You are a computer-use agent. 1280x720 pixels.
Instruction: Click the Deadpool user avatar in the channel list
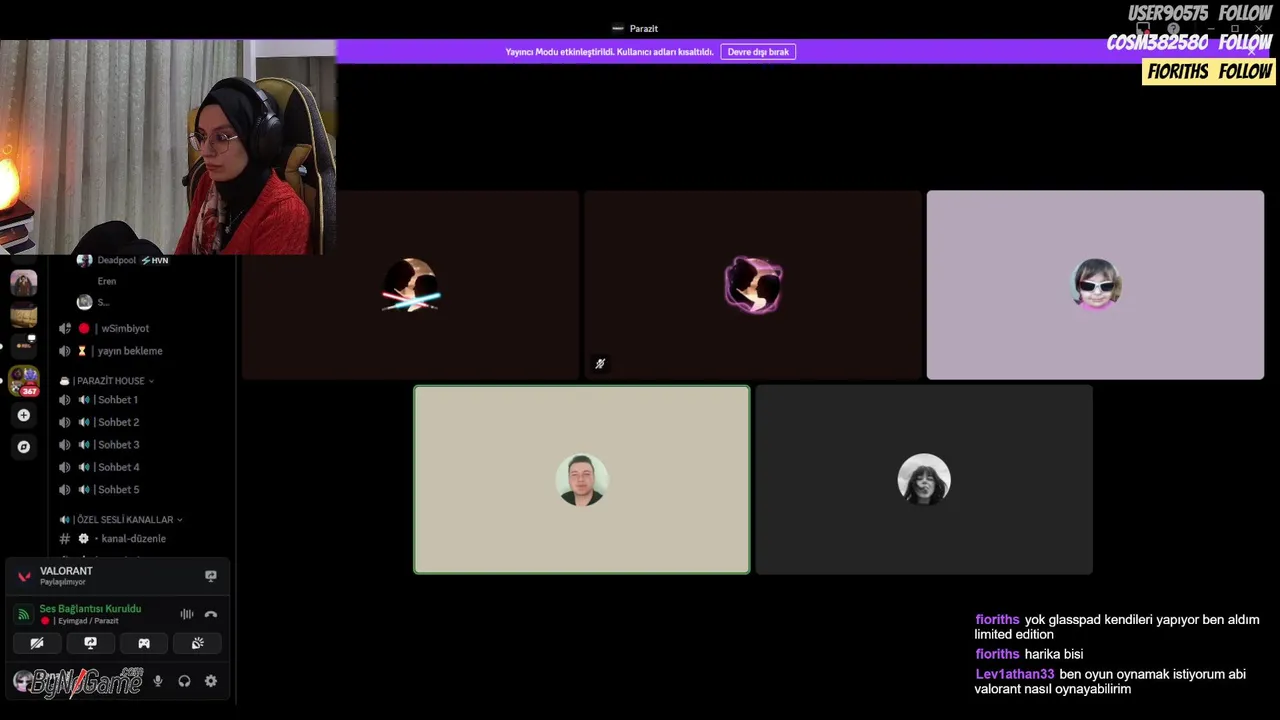pyautogui.click(x=85, y=260)
